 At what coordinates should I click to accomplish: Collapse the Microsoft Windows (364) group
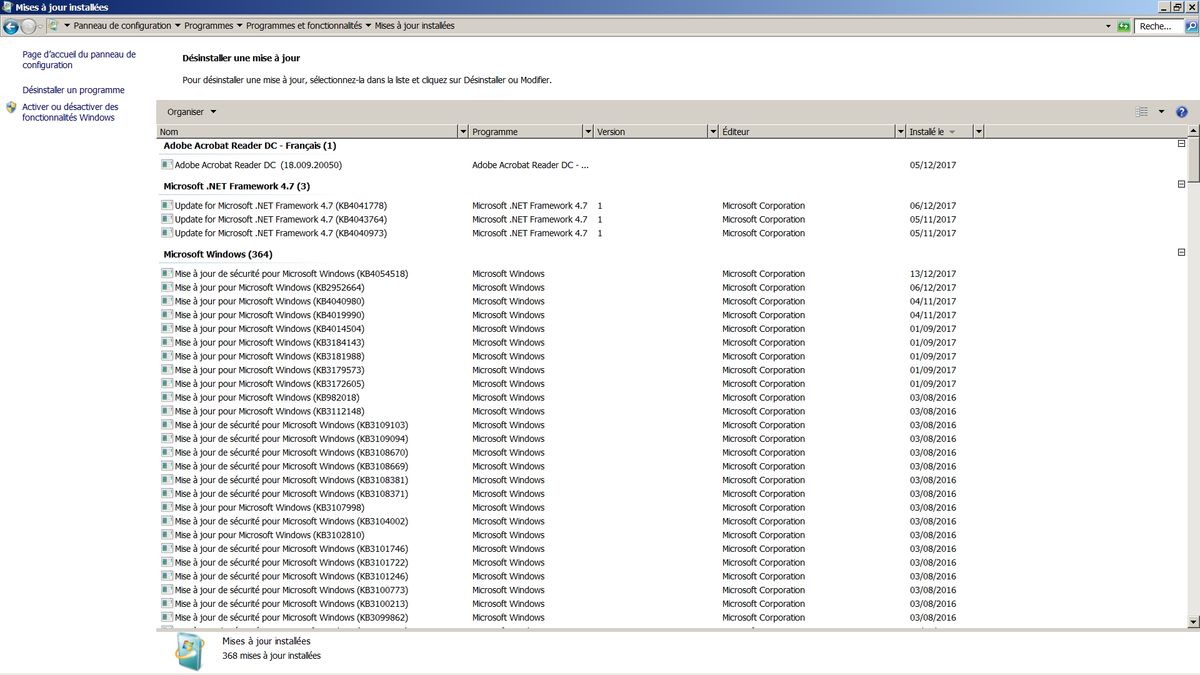point(1181,254)
